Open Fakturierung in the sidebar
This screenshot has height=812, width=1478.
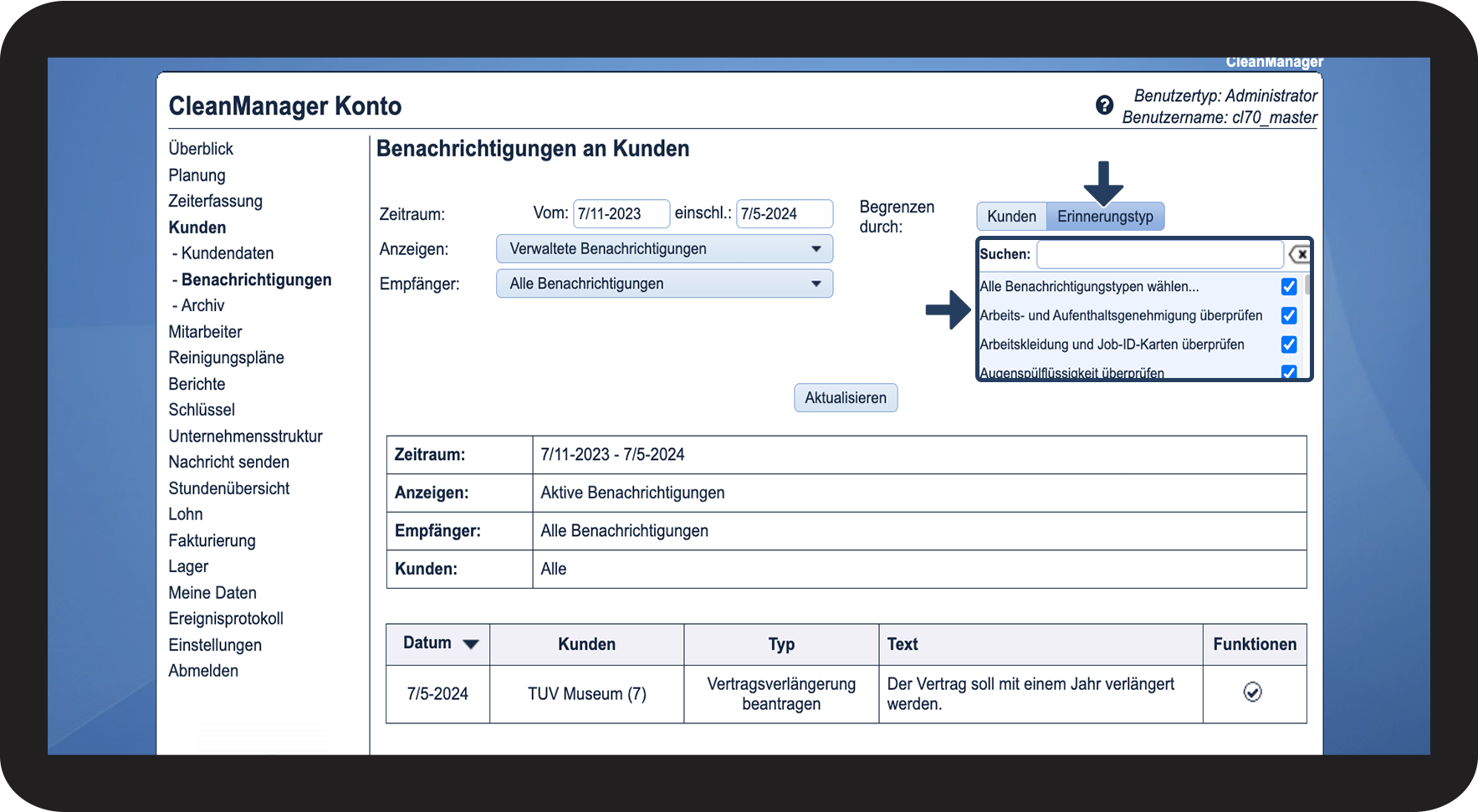(x=212, y=540)
